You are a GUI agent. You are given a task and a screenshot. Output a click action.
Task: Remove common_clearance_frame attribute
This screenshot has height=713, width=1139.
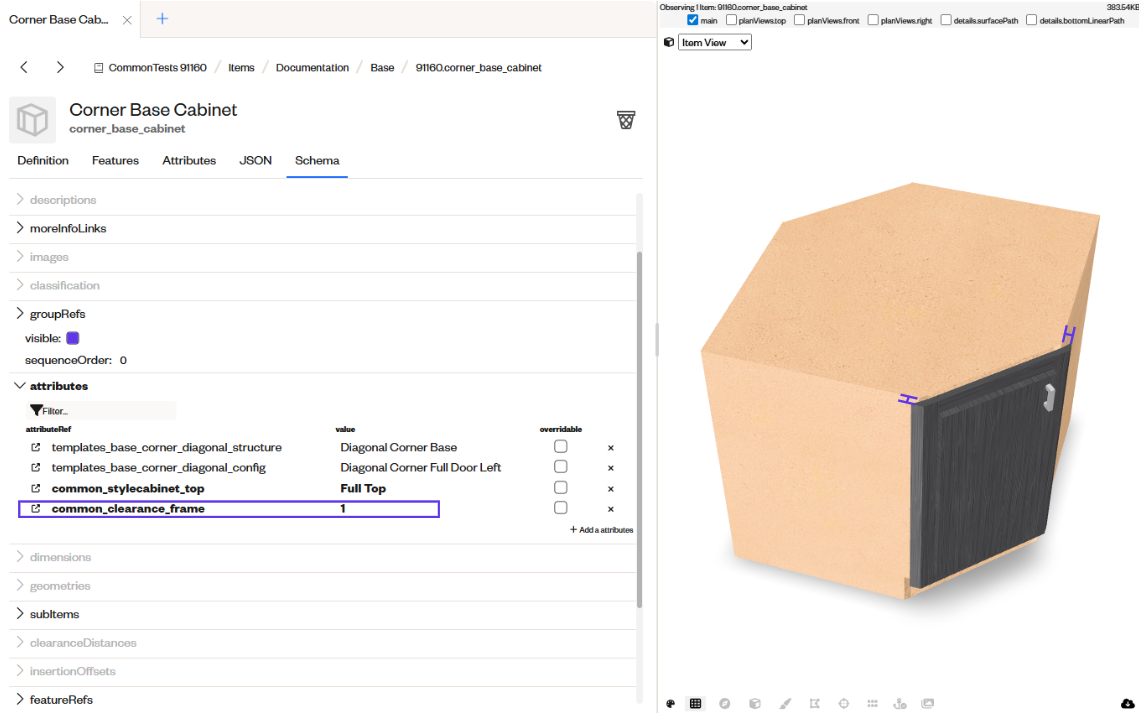coord(611,509)
